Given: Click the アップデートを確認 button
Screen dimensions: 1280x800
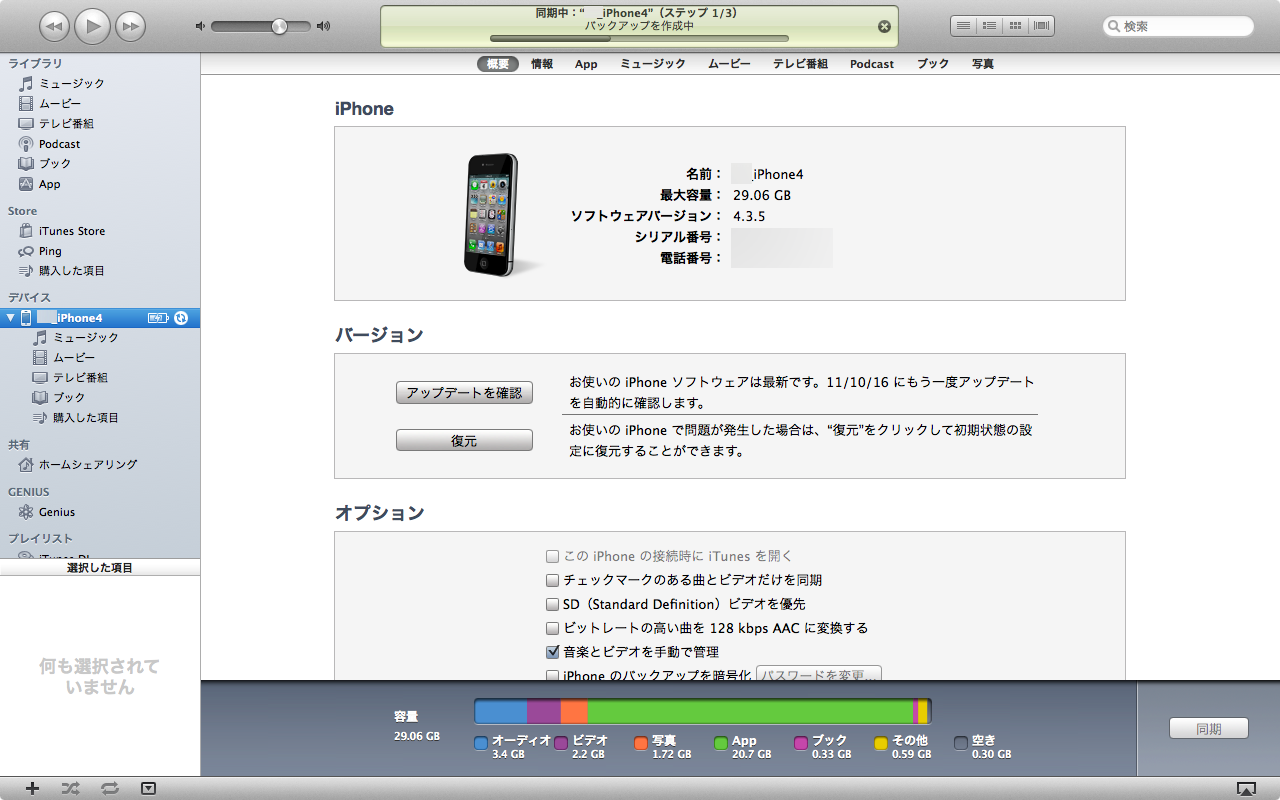Looking at the screenshot, I should [464, 393].
